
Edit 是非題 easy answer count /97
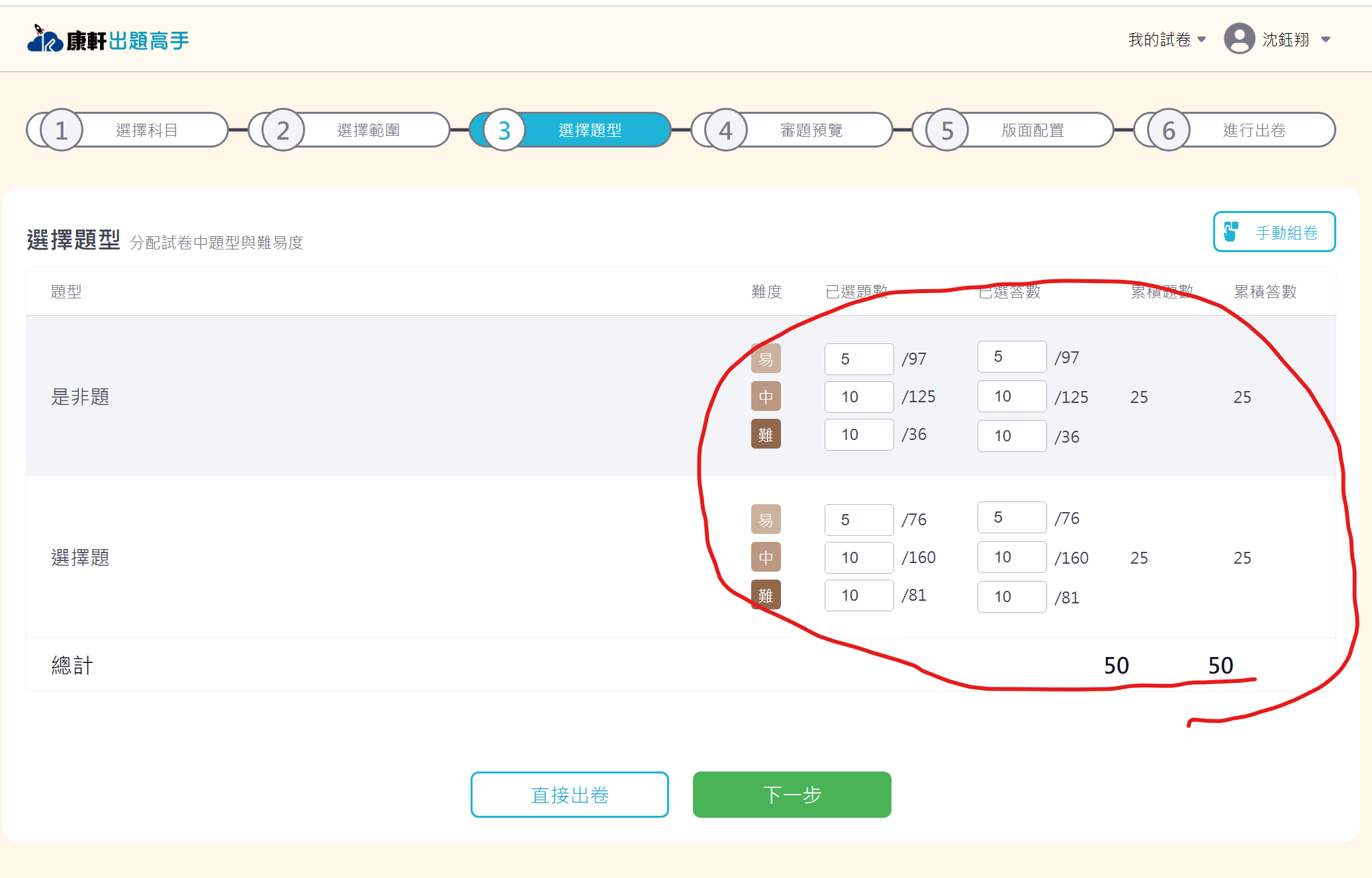coord(1012,357)
